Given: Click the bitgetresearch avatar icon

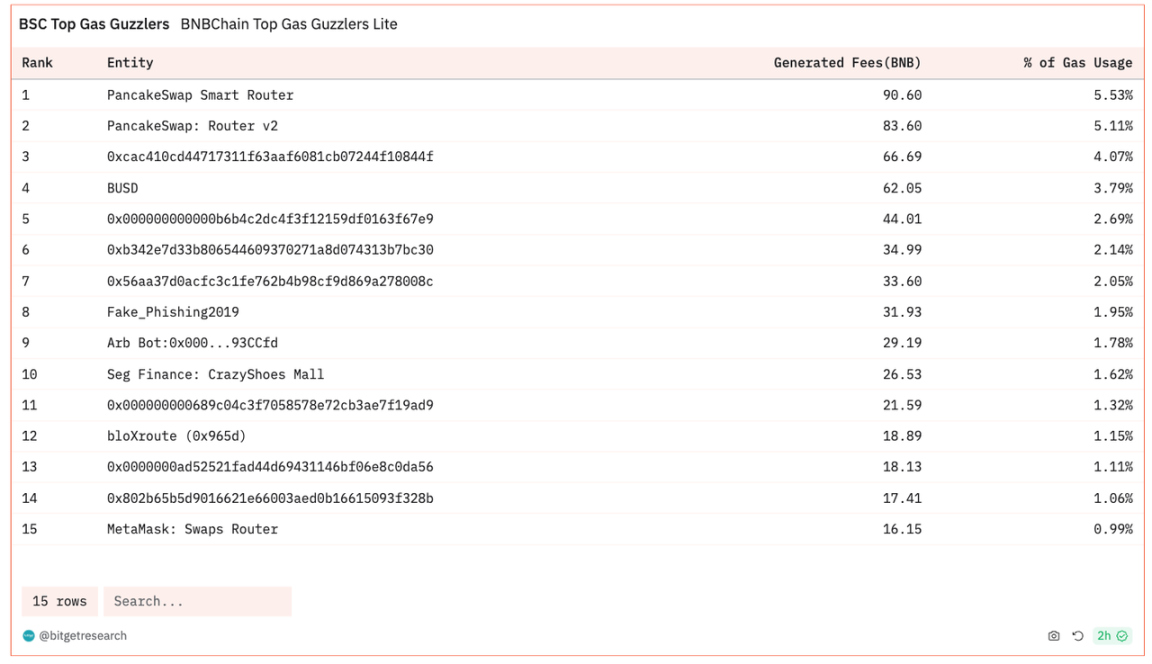Looking at the screenshot, I should tap(29, 636).
